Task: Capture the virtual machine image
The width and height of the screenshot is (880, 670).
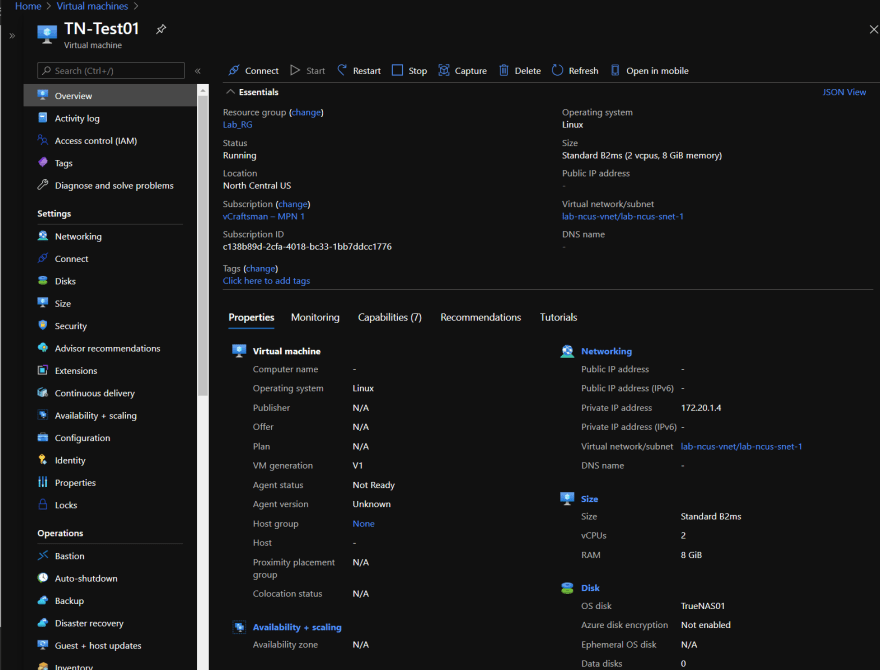Action: coord(462,71)
